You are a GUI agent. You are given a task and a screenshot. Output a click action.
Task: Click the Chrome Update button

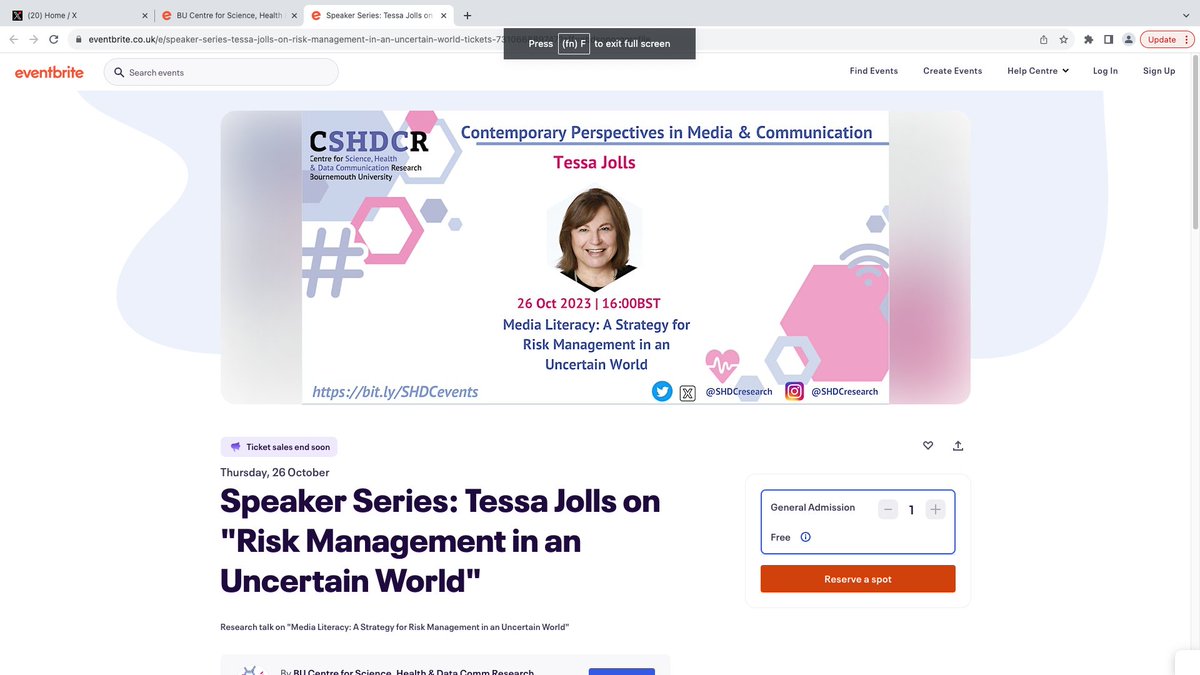[x=1161, y=39]
